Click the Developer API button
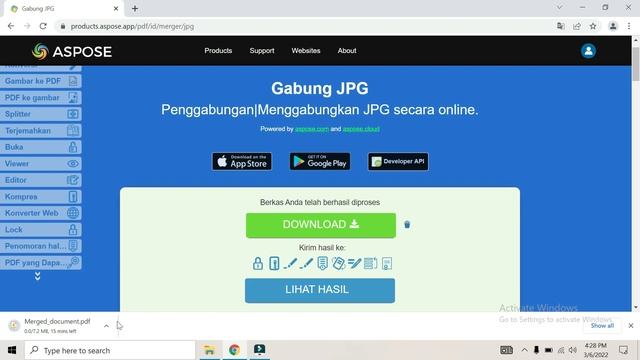This screenshot has width=640, height=360. tap(398, 162)
